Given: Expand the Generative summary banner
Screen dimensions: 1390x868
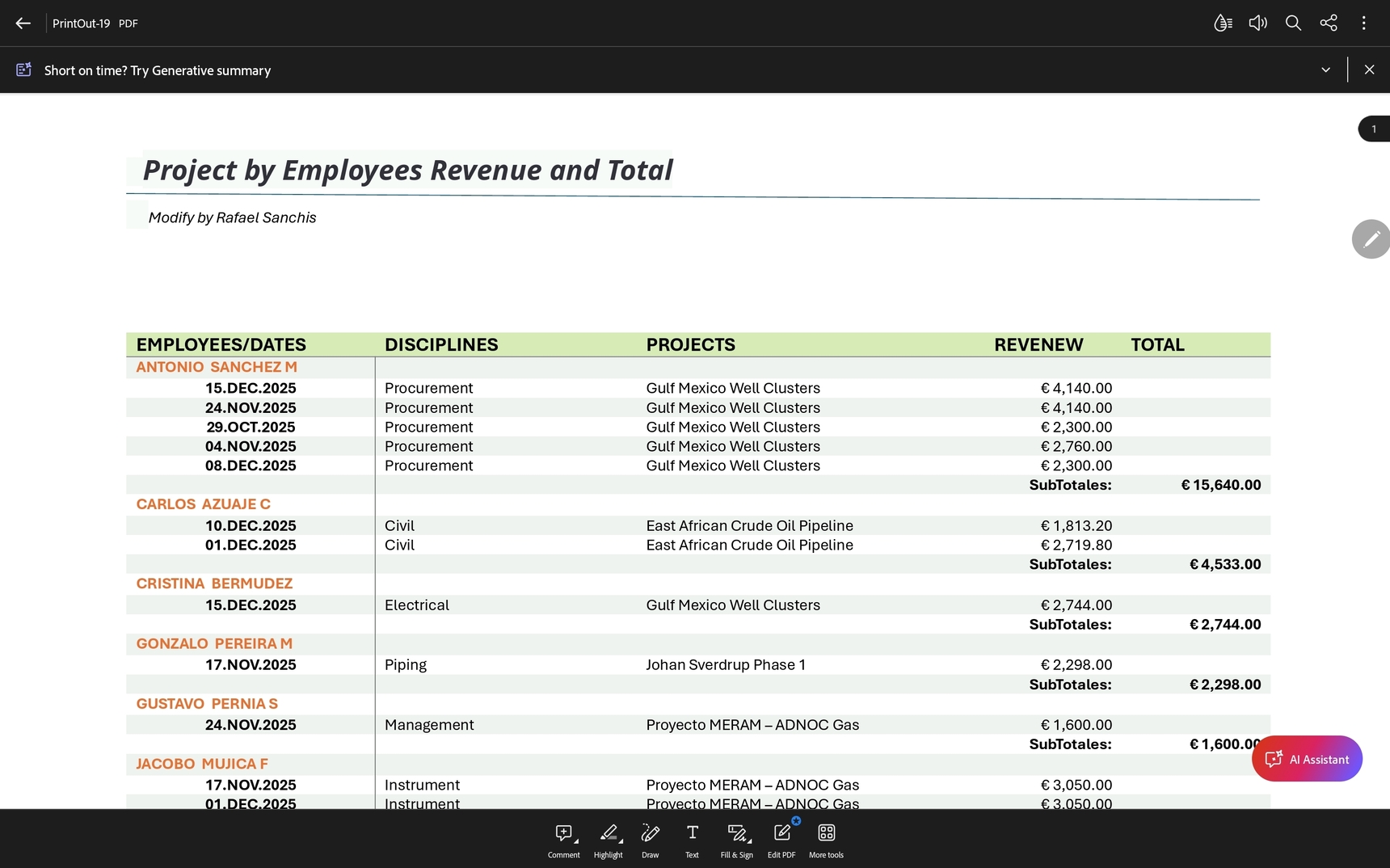Looking at the screenshot, I should (1325, 70).
